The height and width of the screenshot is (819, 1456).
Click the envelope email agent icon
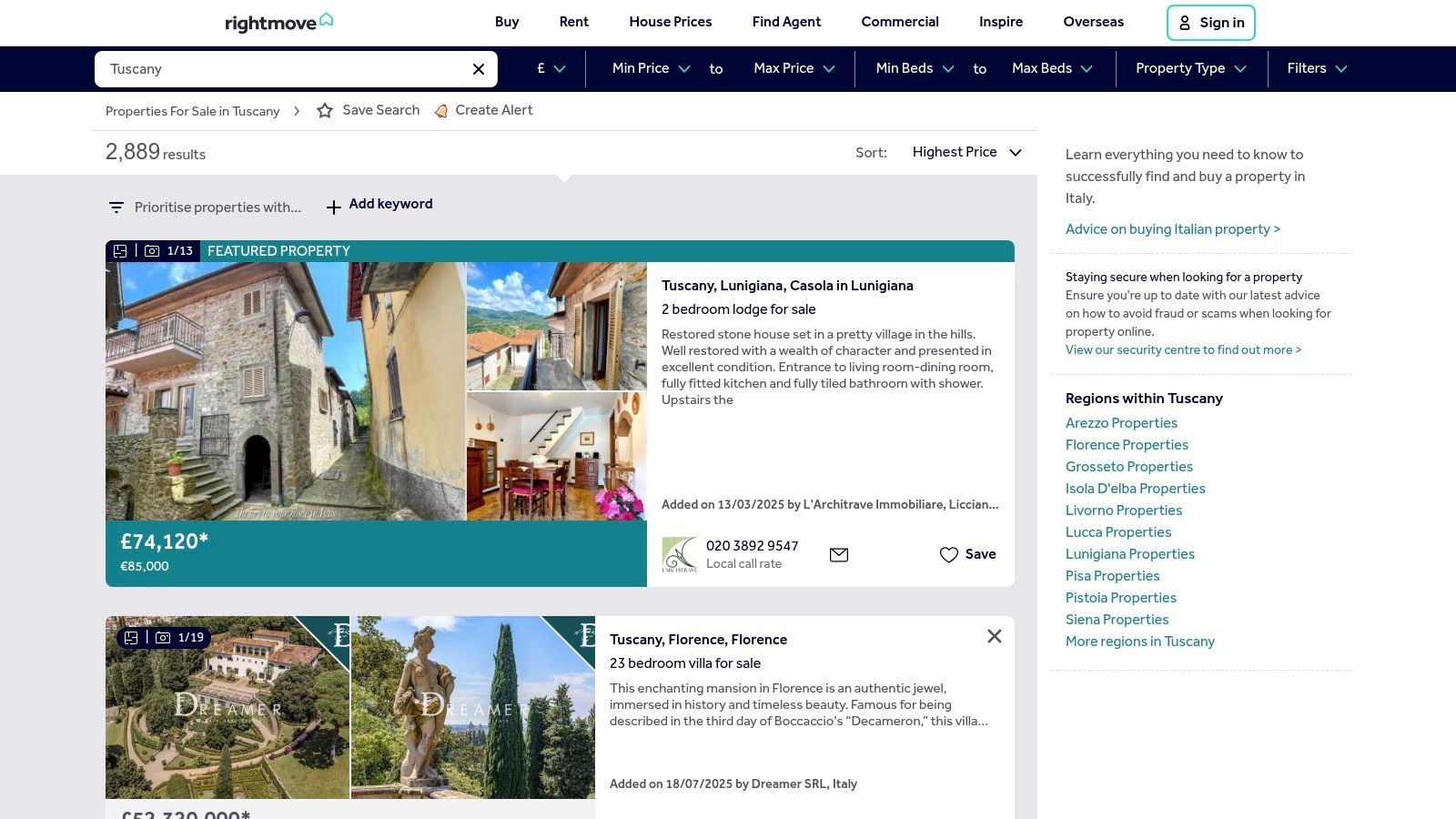click(x=839, y=554)
